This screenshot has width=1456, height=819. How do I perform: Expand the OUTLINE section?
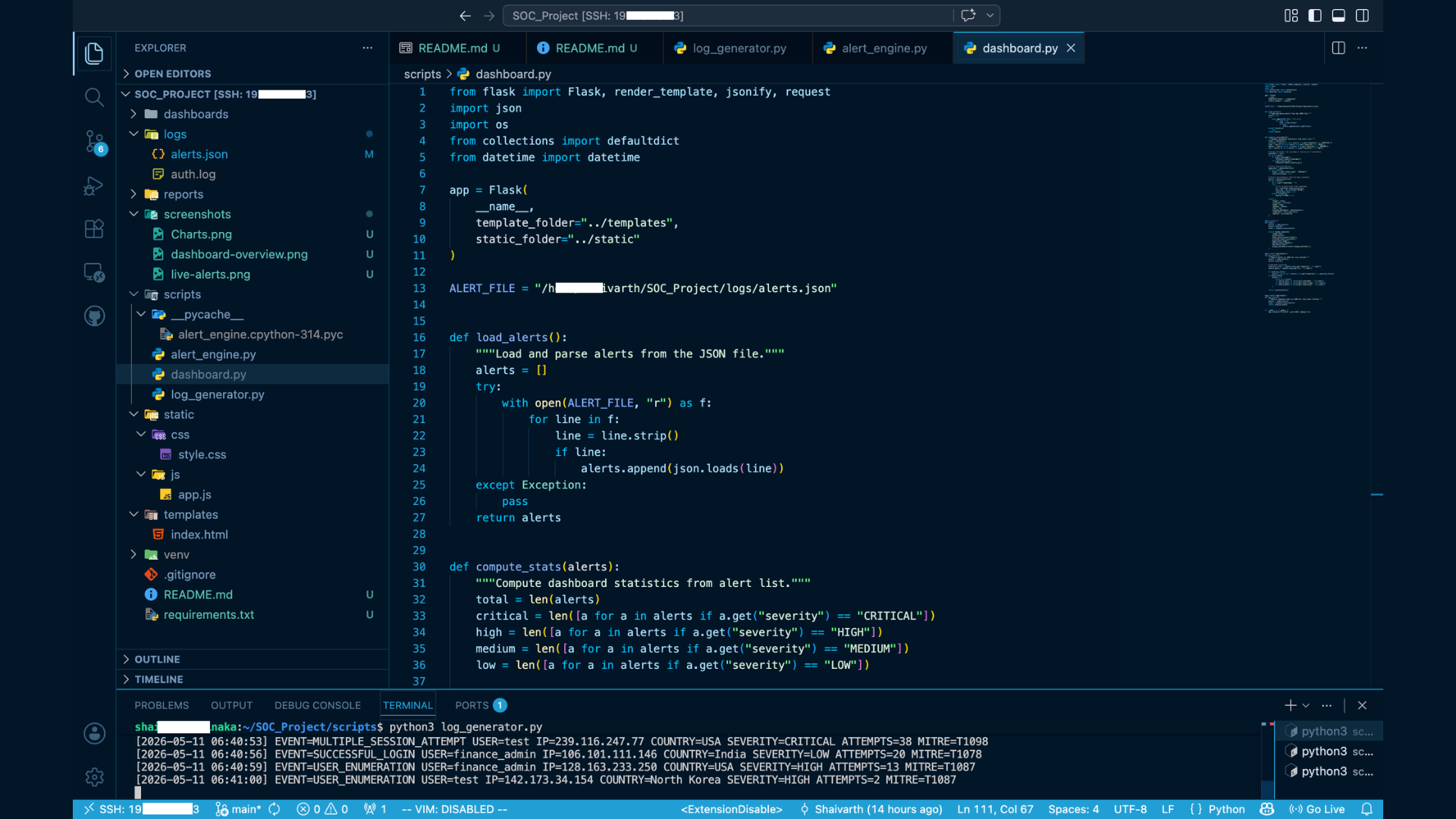point(157,659)
